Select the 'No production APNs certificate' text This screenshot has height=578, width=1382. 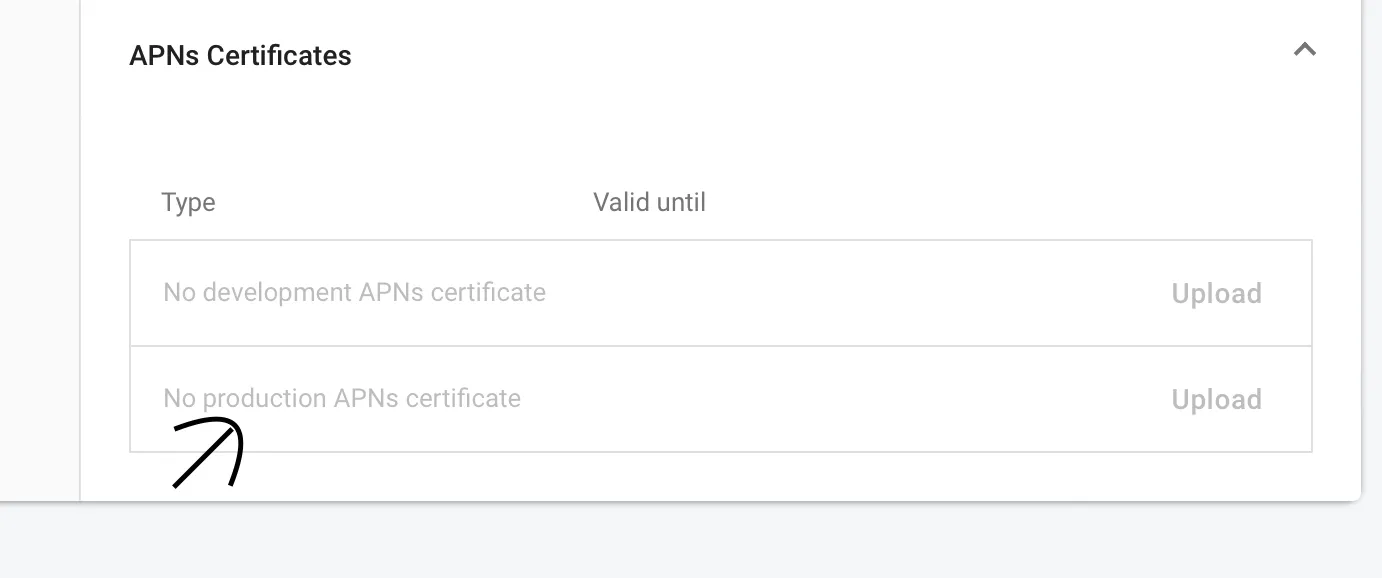342,399
